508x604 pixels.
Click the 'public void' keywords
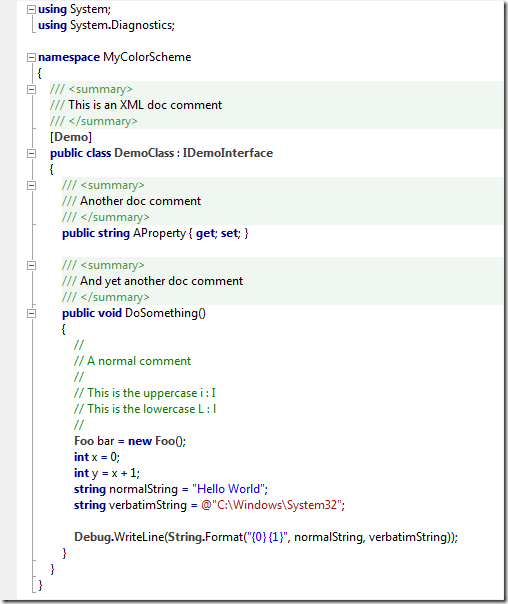[x=92, y=313]
